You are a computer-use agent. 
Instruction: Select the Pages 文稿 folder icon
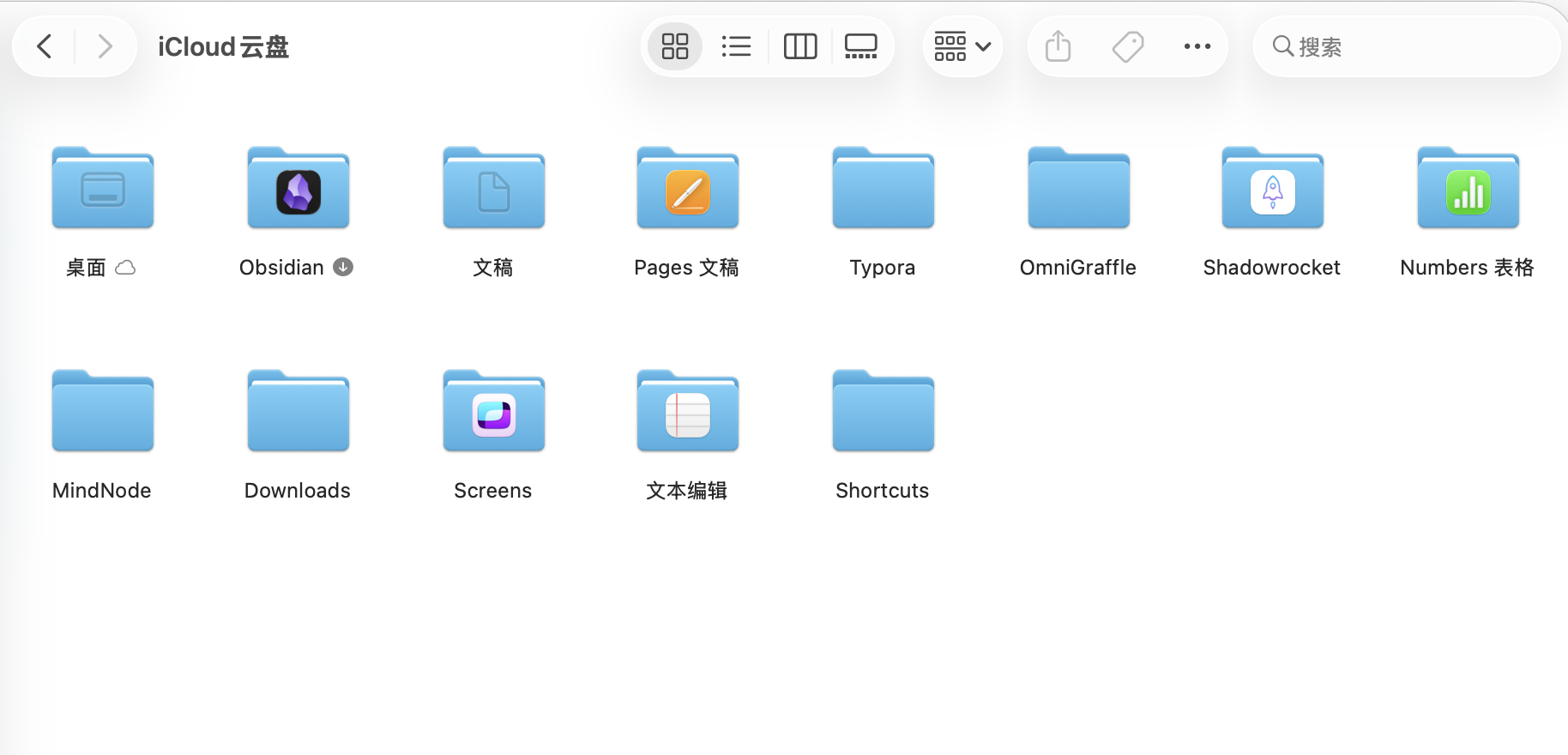(x=688, y=188)
